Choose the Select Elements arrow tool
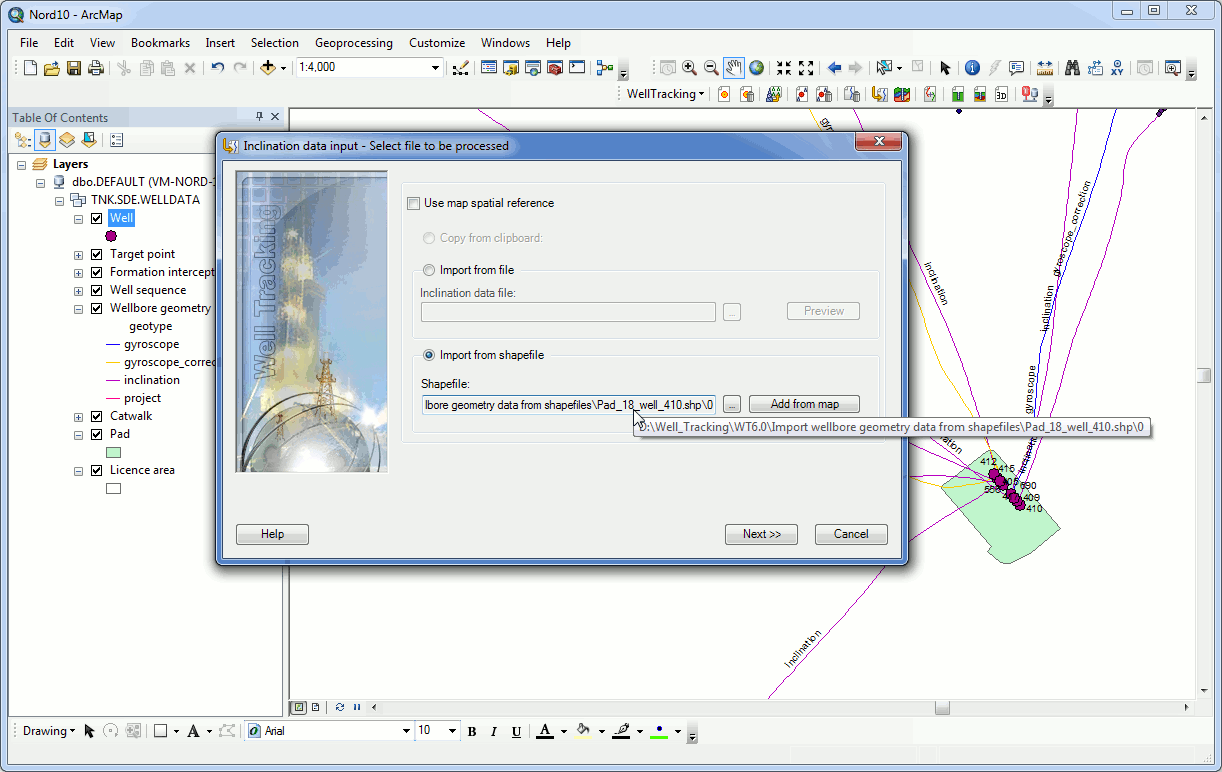Viewport: 1222px width, 772px height. click(x=945, y=68)
